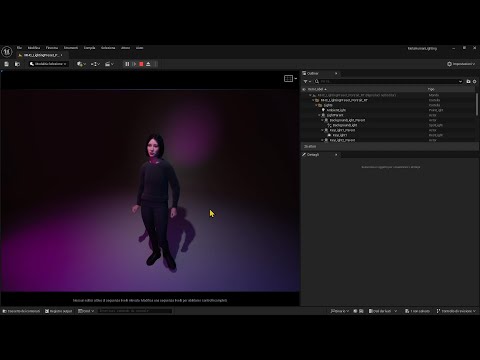Click the world icon on the top Outliner row

pyautogui.click(x=314, y=95)
